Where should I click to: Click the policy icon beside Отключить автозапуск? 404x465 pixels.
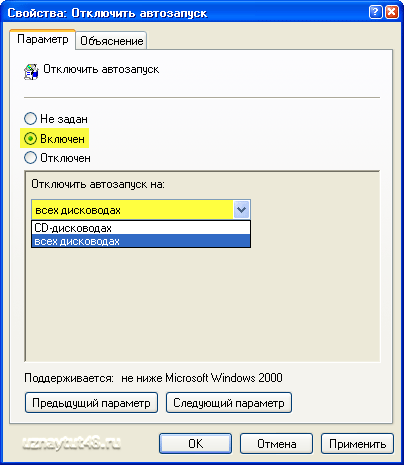(x=31, y=71)
